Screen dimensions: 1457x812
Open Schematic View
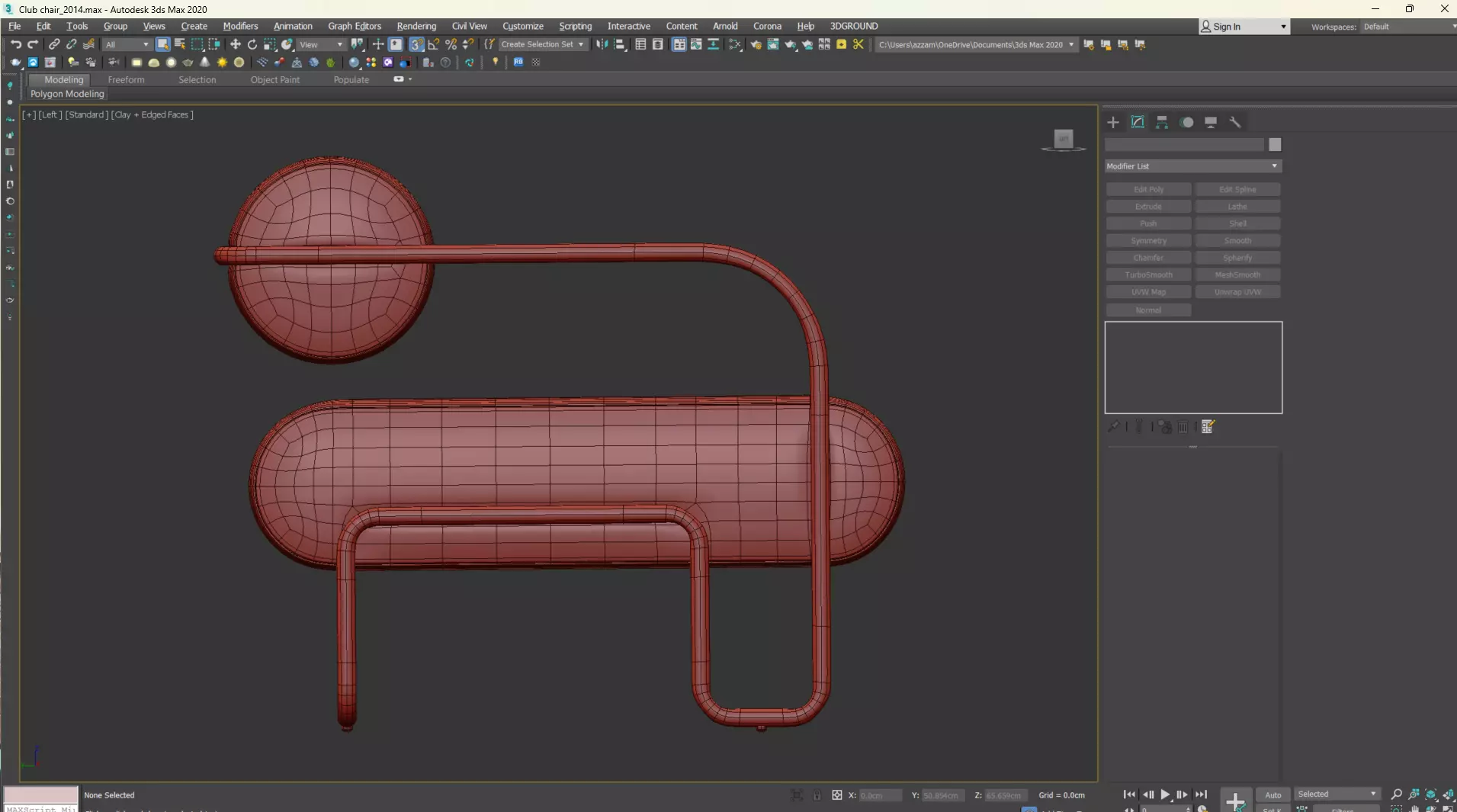point(714,44)
